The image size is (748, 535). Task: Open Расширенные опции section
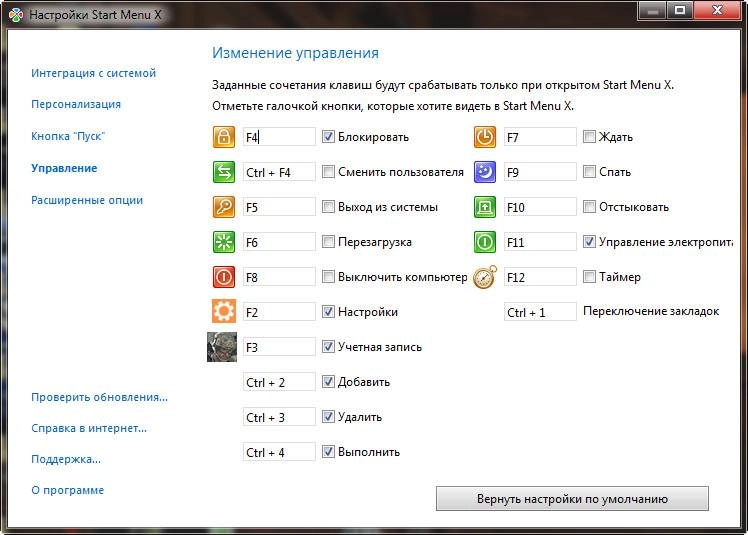coord(87,200)
